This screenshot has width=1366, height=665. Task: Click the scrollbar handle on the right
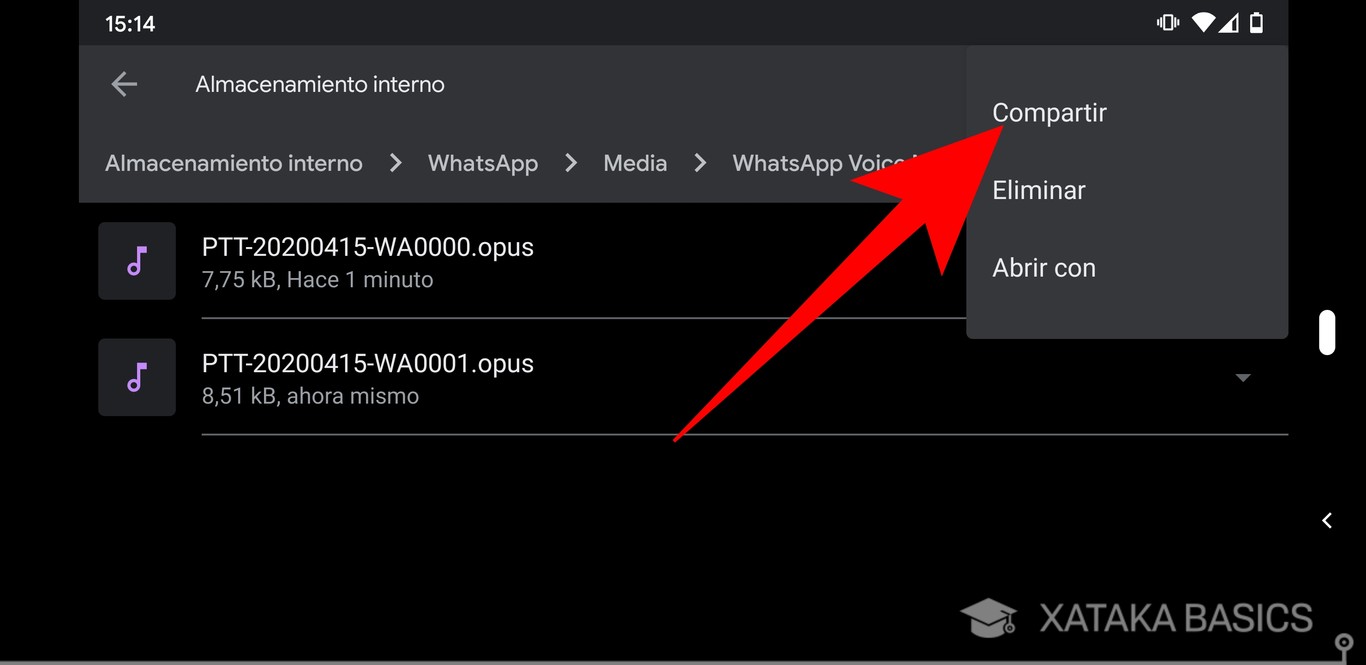coord(1327,333)
